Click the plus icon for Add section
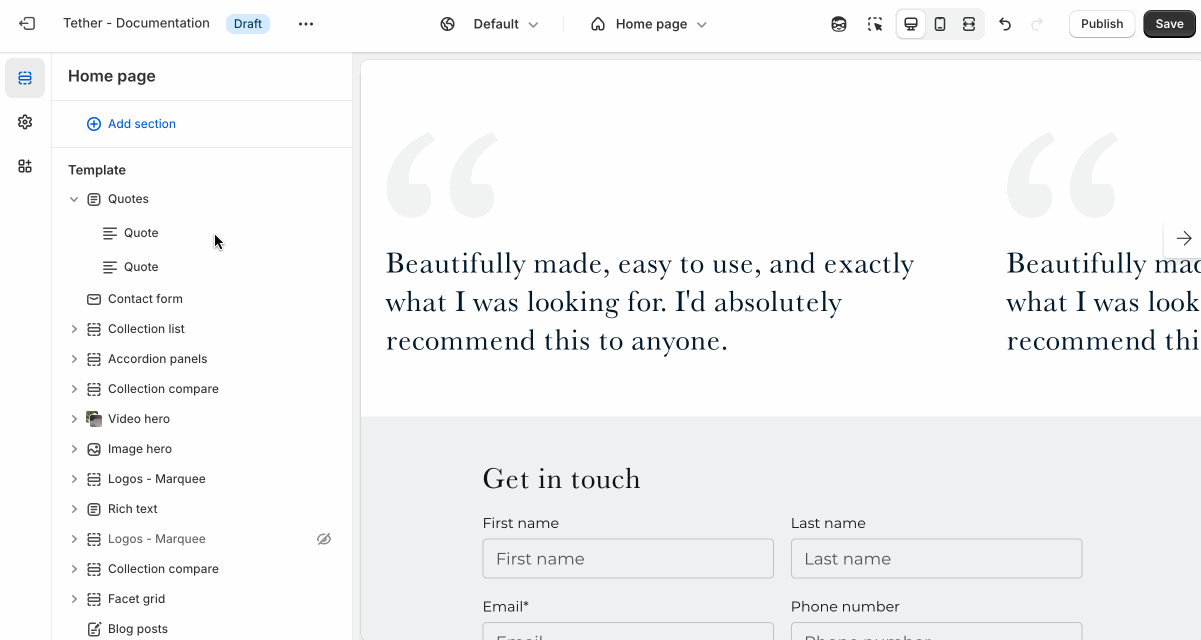Viewport: 1201px width, 640px height. [94, 124]
